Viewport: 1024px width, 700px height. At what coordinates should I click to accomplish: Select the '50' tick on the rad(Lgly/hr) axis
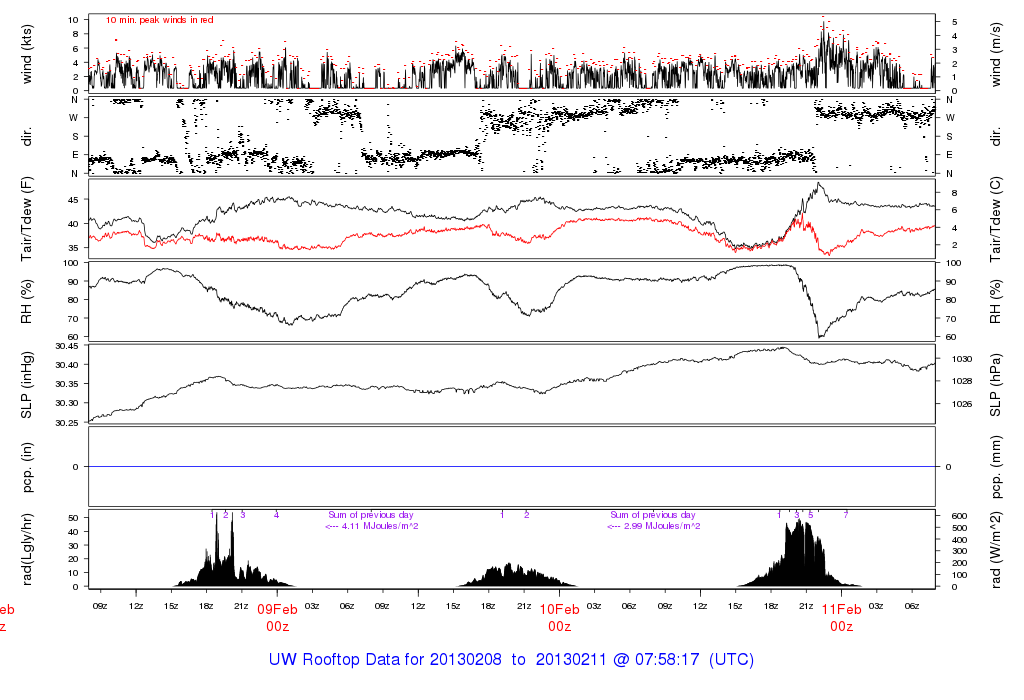[74, 518]
